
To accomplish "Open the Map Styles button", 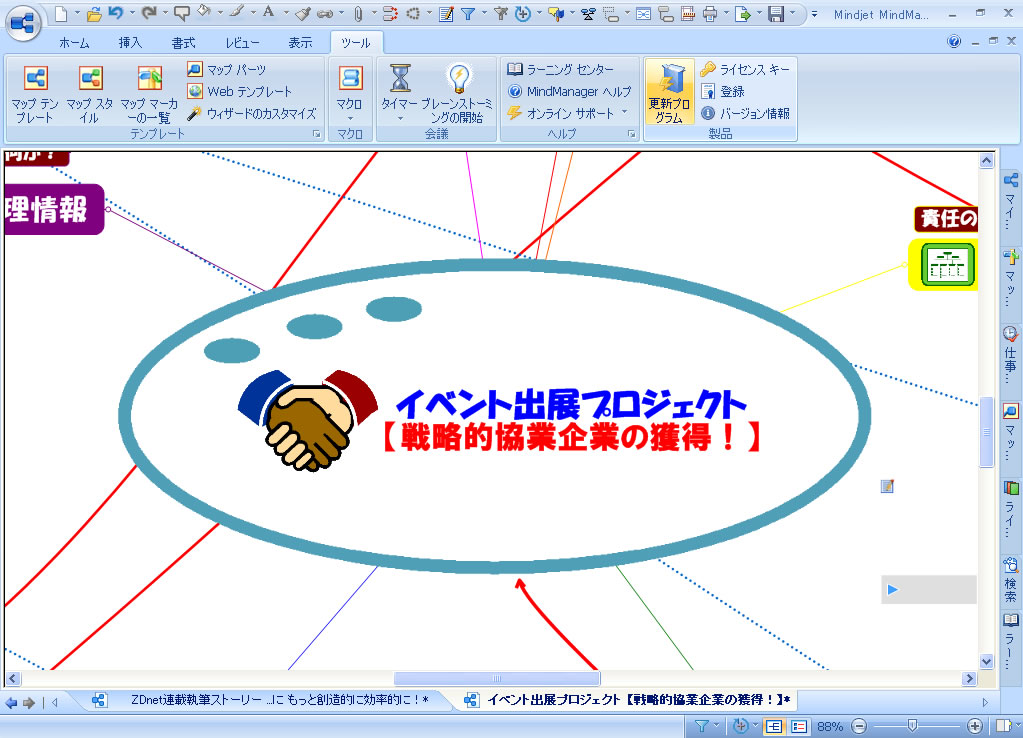I will (90, 95).
